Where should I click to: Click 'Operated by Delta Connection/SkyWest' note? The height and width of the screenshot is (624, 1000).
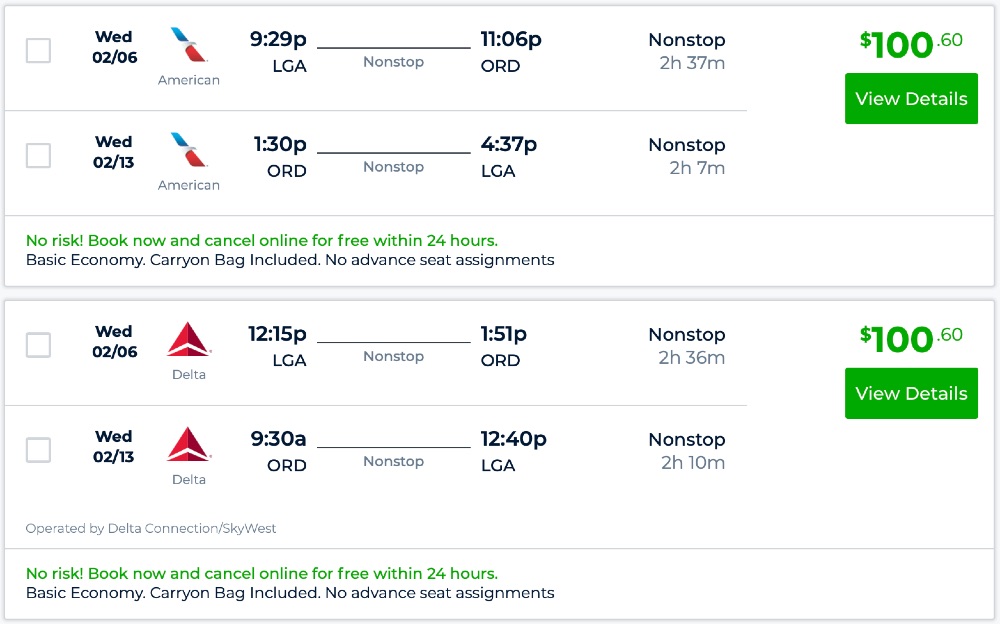(151, 528)
